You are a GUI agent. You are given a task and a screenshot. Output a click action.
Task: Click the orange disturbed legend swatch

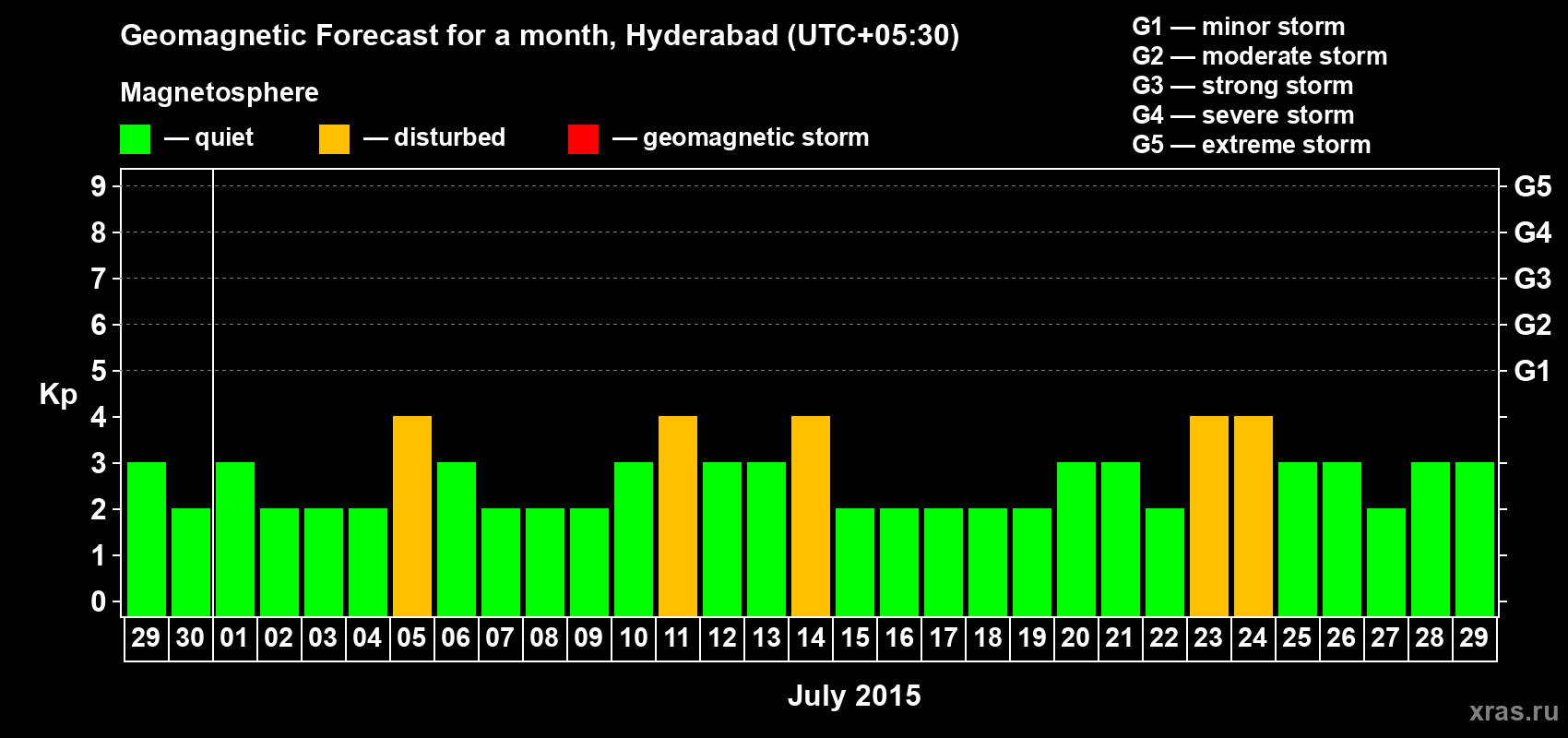tap(334, 139)
